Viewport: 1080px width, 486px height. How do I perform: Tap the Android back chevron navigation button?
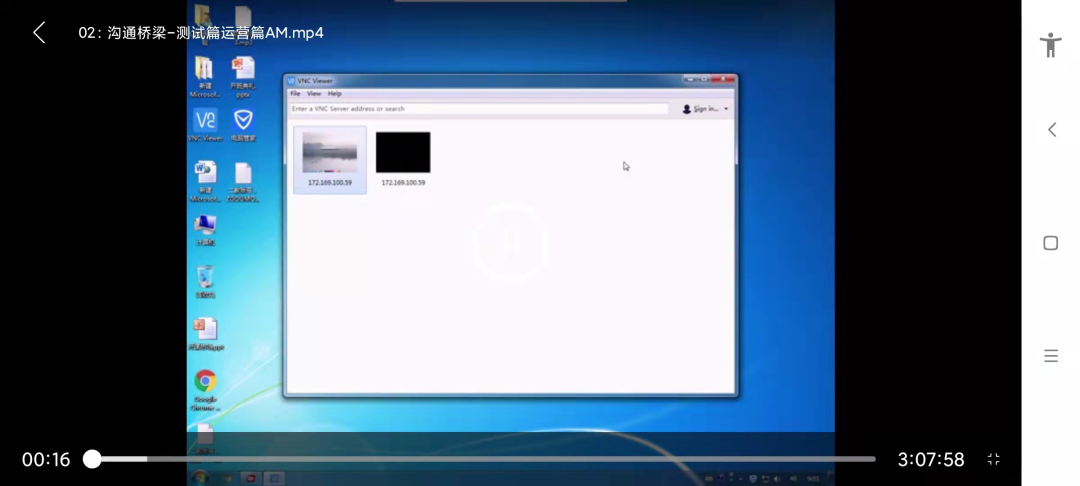pyautogui.click(x=1051, y=129)
